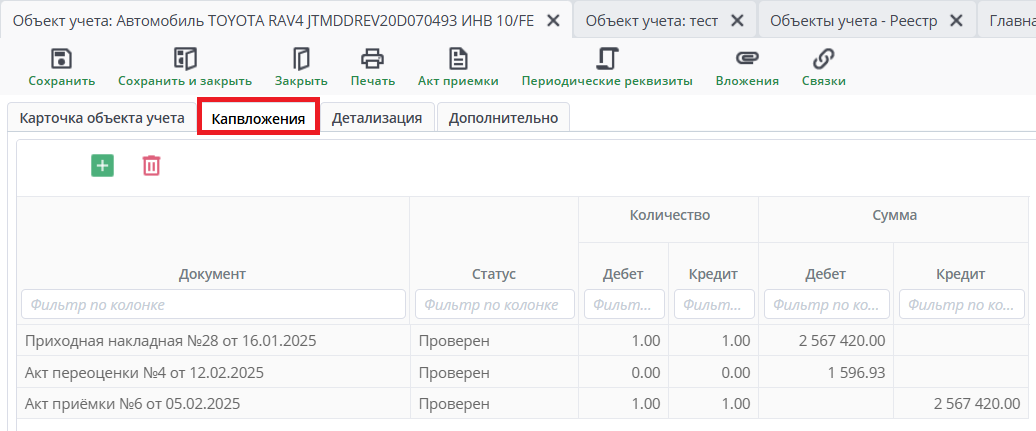Screen dimensions: 1036x431
Task: Delete row using red trash icon
Action: pyautogui.click(x=151, y=166)
